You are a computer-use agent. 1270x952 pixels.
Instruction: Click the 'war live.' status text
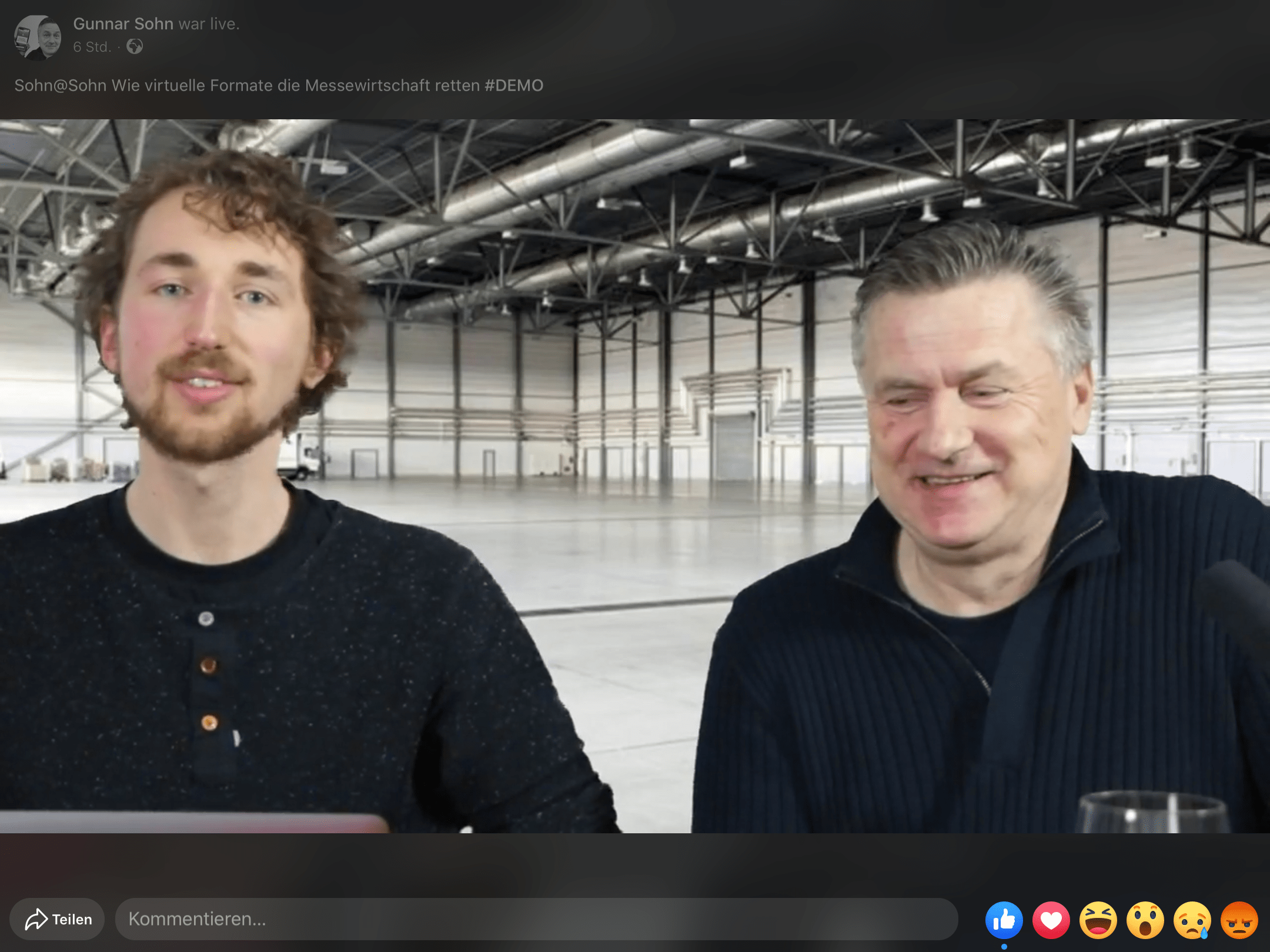coord(209,24)
